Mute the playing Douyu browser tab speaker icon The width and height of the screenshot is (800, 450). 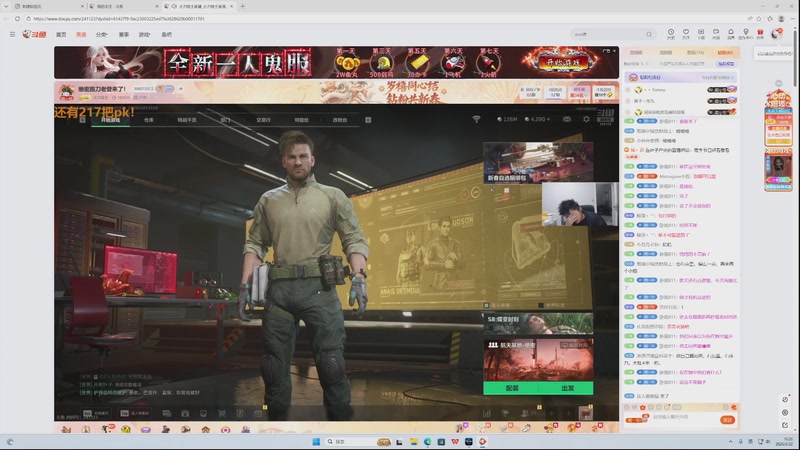(174, 6)
